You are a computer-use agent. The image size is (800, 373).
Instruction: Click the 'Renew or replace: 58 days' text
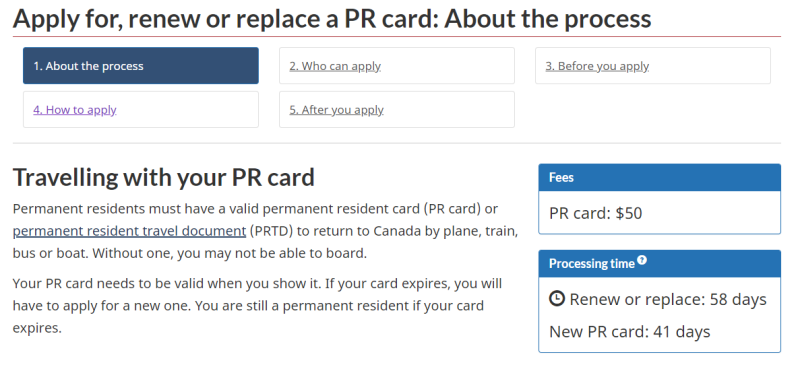click(x=668, y=300)
